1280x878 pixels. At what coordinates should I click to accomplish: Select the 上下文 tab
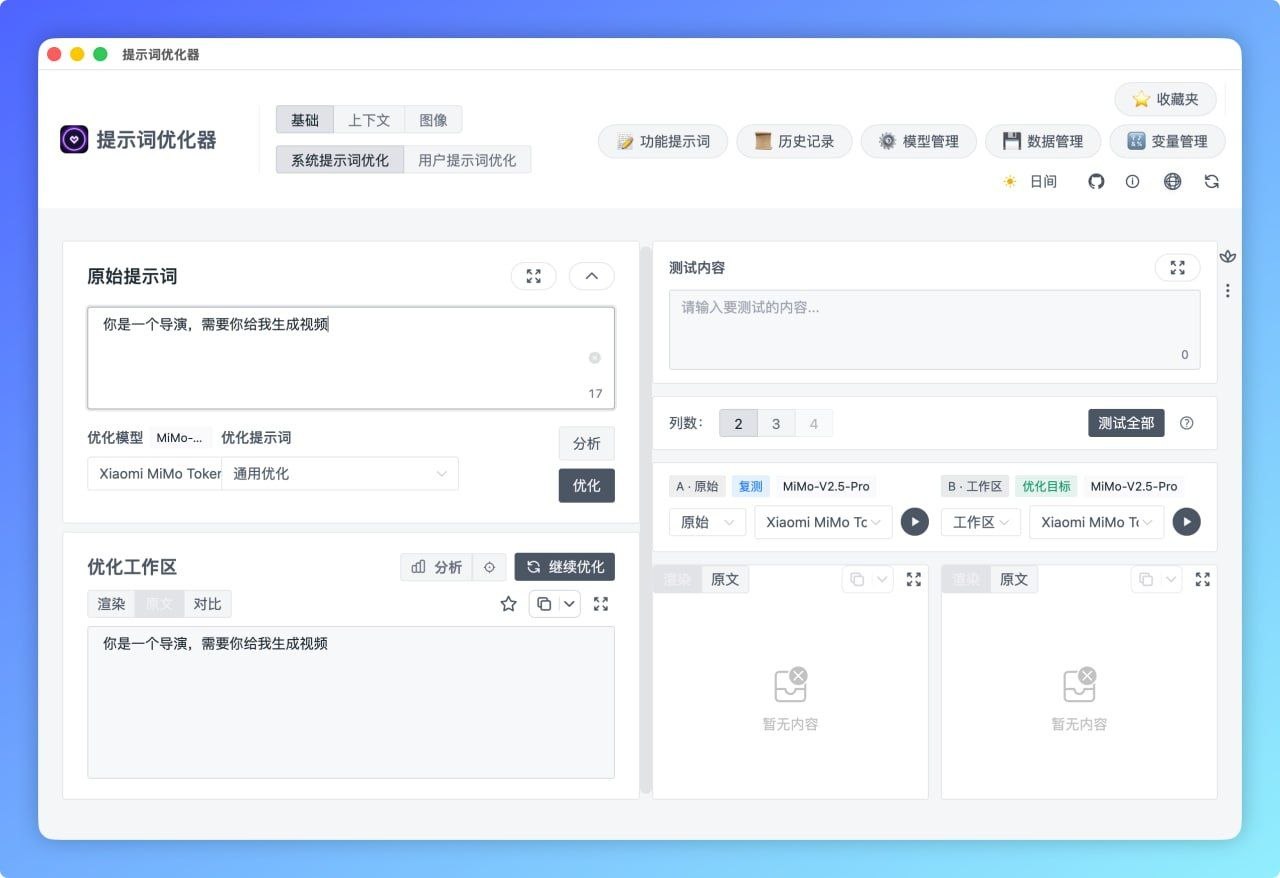point(369,120)
